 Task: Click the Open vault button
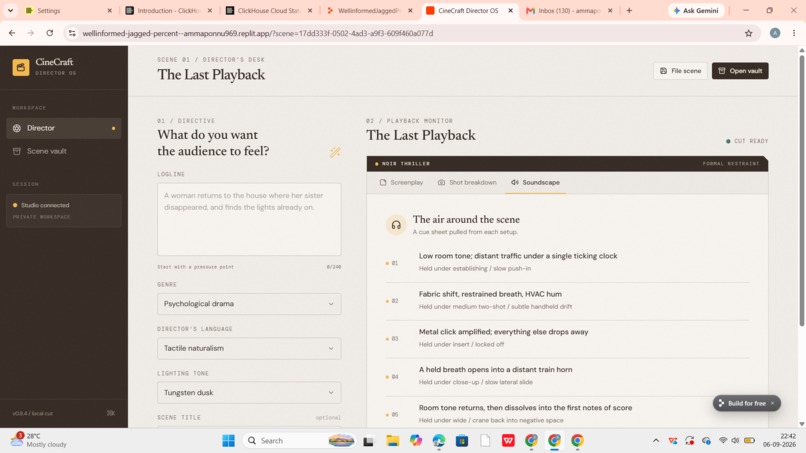point(740,71)
